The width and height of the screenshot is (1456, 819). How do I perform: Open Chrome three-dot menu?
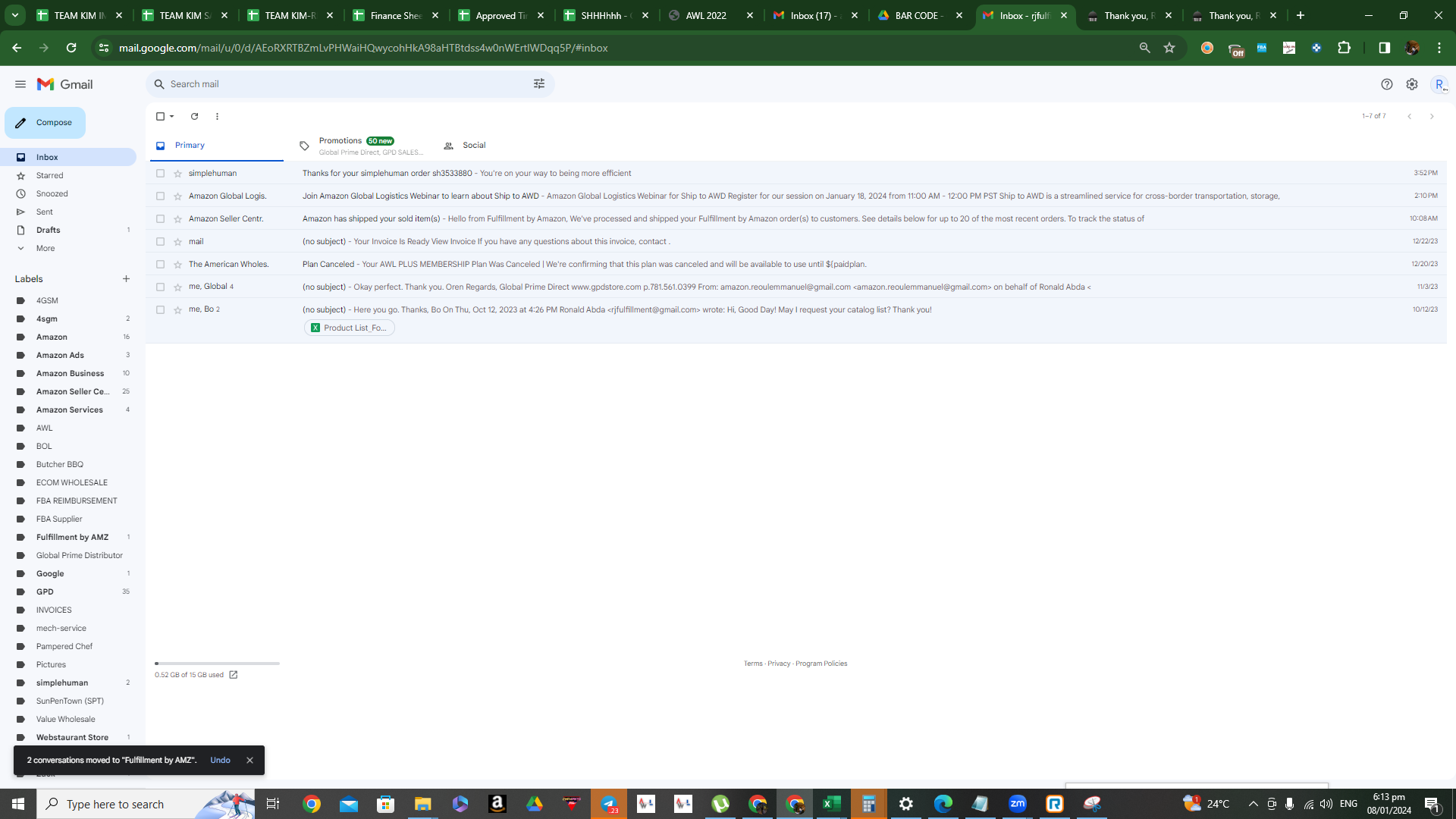tap(1439, 48)
